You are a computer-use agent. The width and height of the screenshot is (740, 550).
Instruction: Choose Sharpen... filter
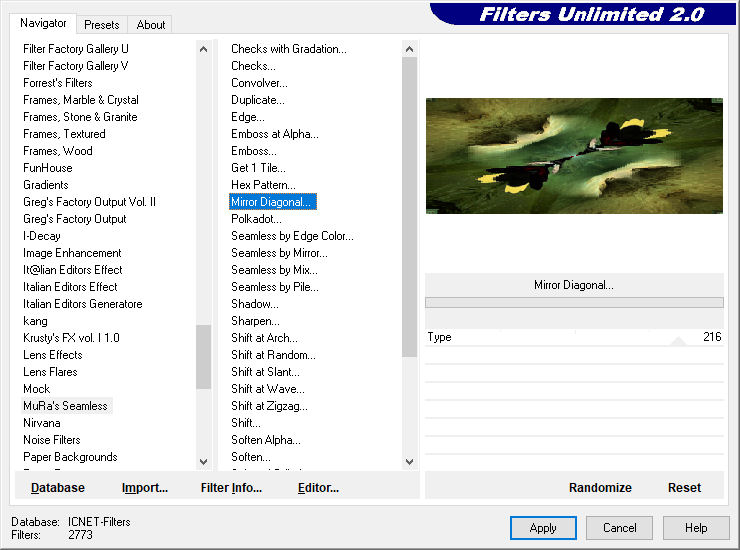click(255, 321)
